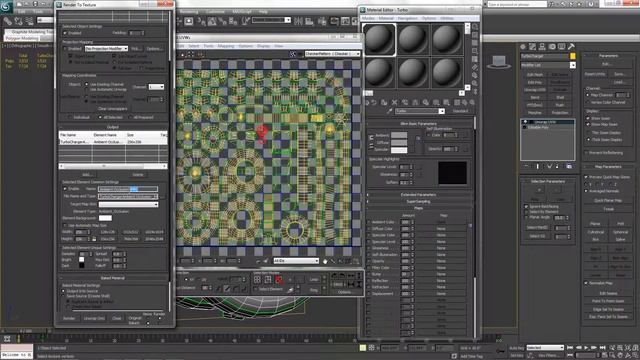Toggle Prevent Reflattening checkbox

586,153
